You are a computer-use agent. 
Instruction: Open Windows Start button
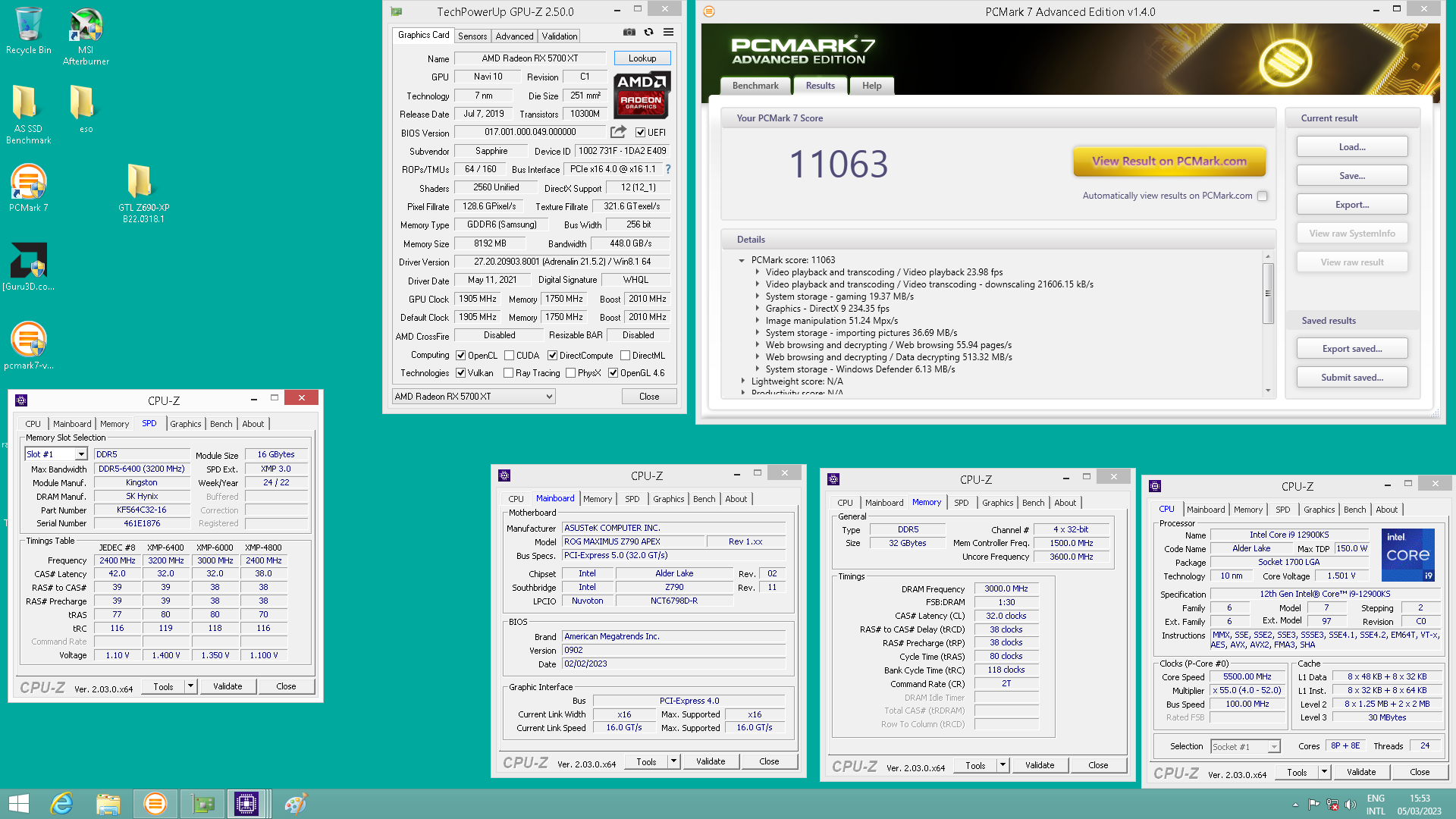18,804
